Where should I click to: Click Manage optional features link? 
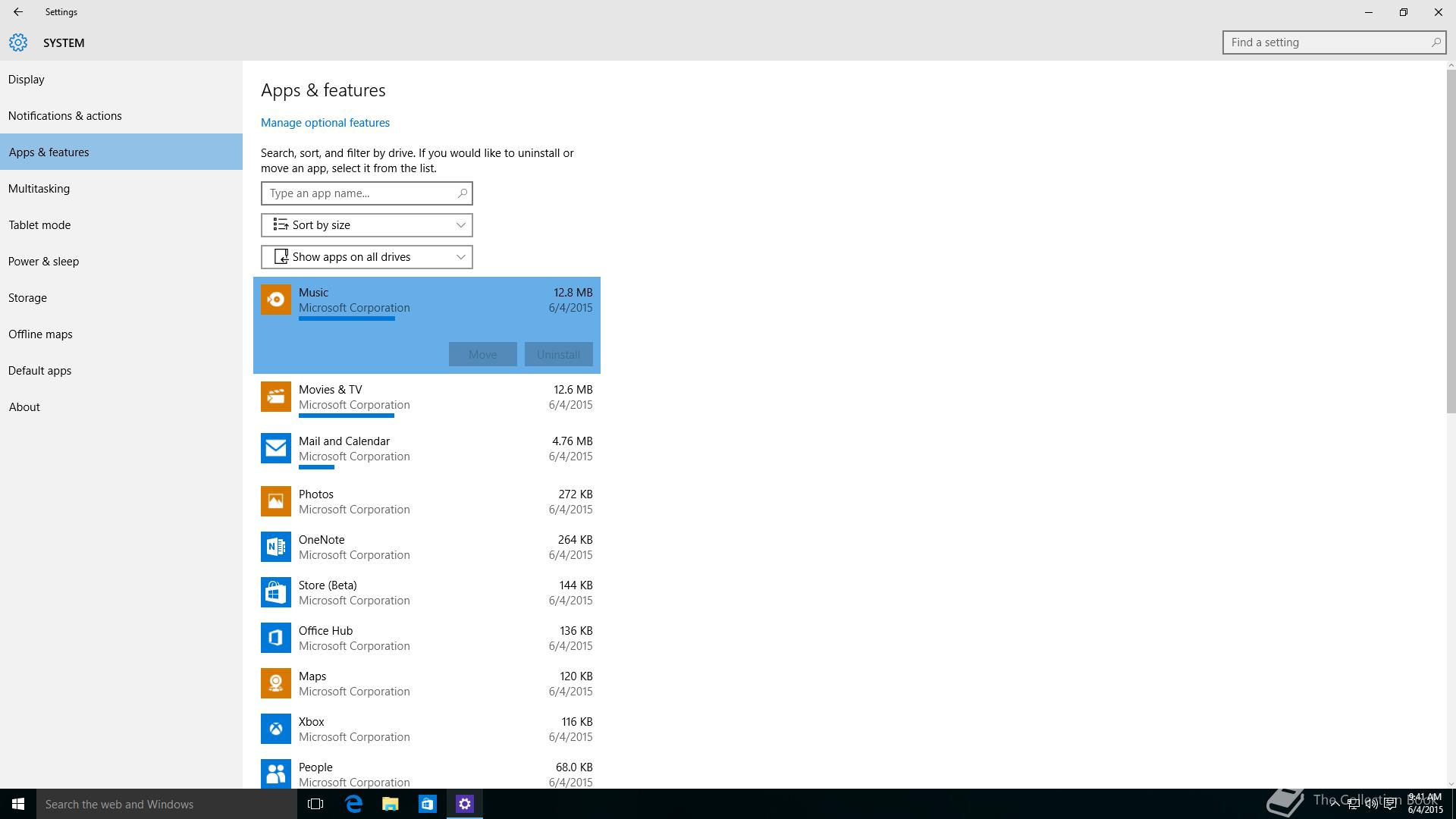tap(325, 123)
